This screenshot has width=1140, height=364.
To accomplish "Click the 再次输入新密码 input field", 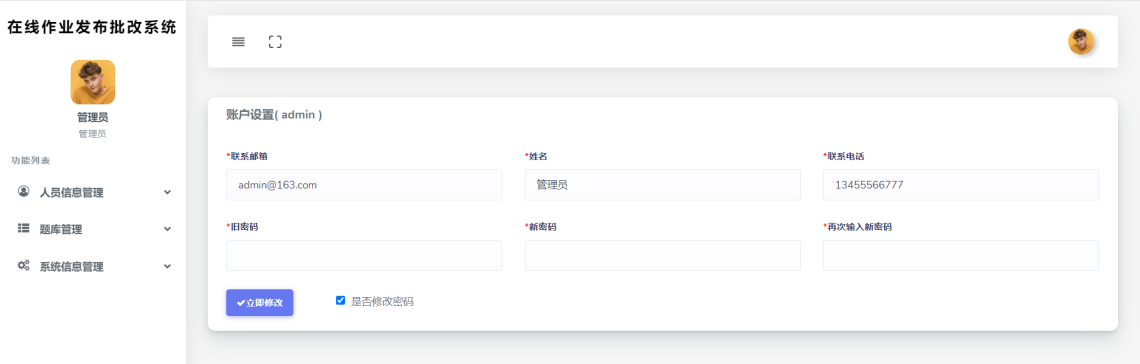I will click(960, 256).
